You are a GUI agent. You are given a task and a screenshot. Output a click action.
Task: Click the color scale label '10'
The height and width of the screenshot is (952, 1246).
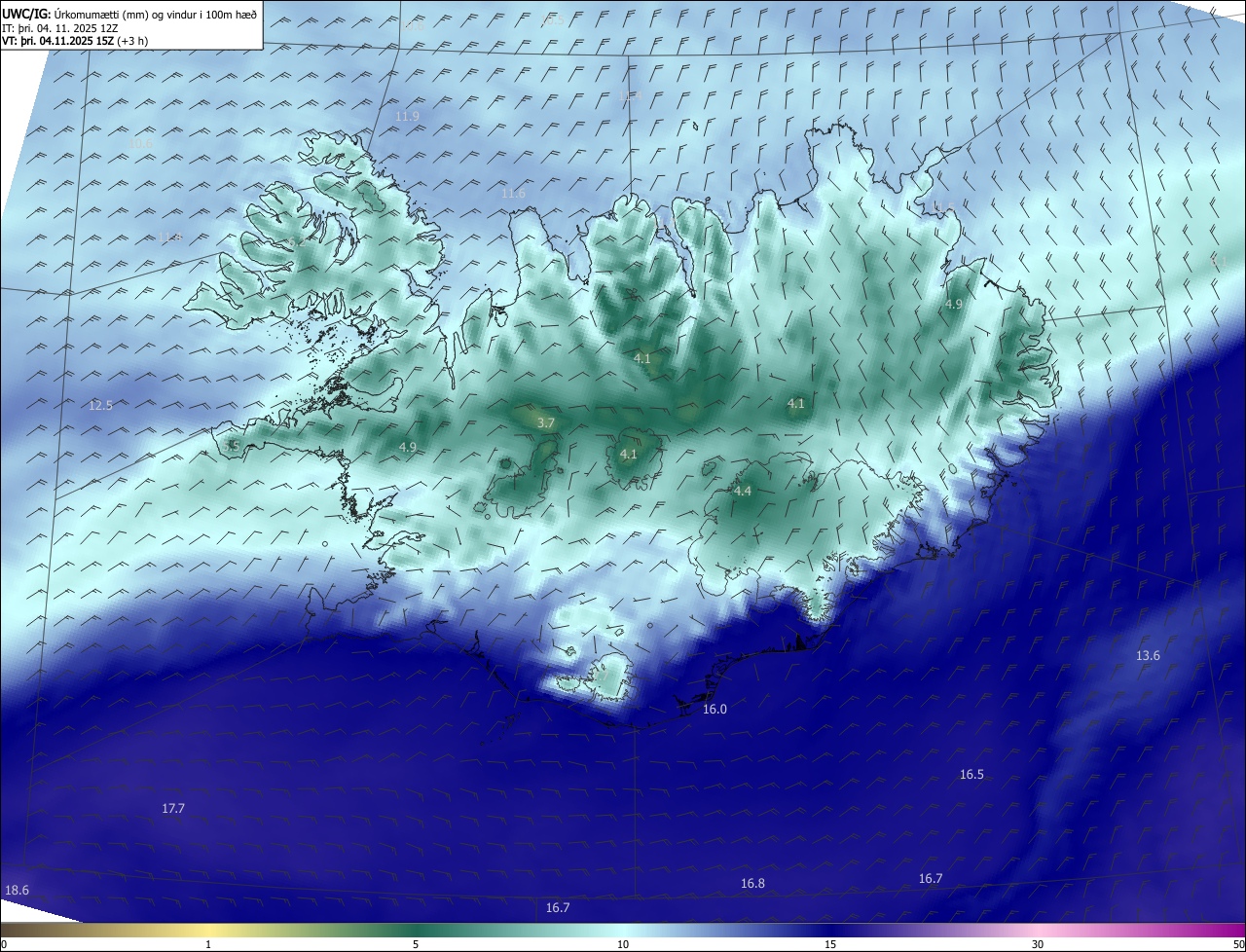pyautogui.click(x=623, y=944)
